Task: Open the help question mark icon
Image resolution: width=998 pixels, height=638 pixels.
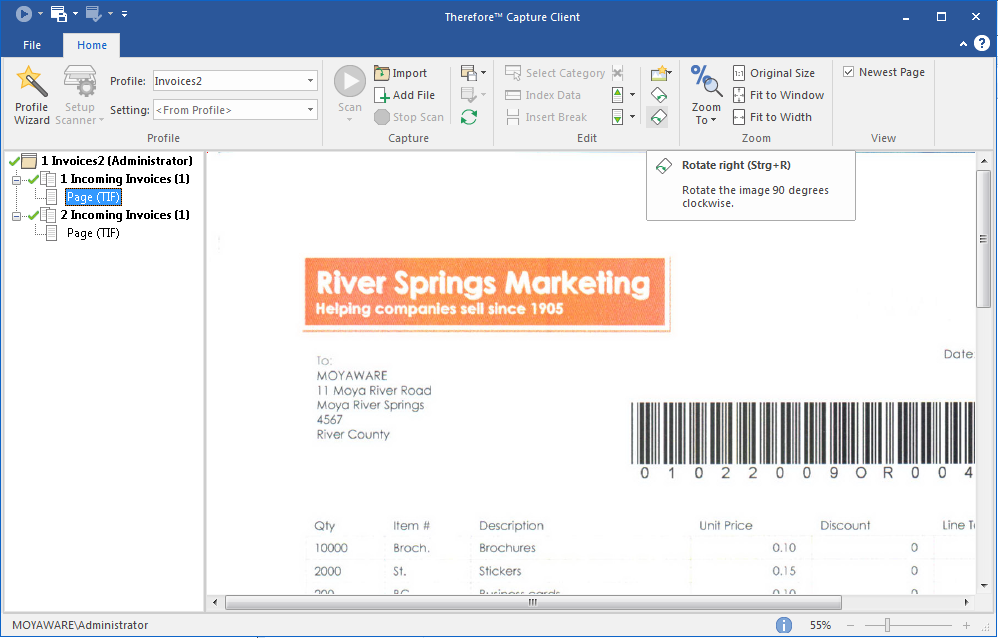Action: pyautogui.click(x=982, y=43)
